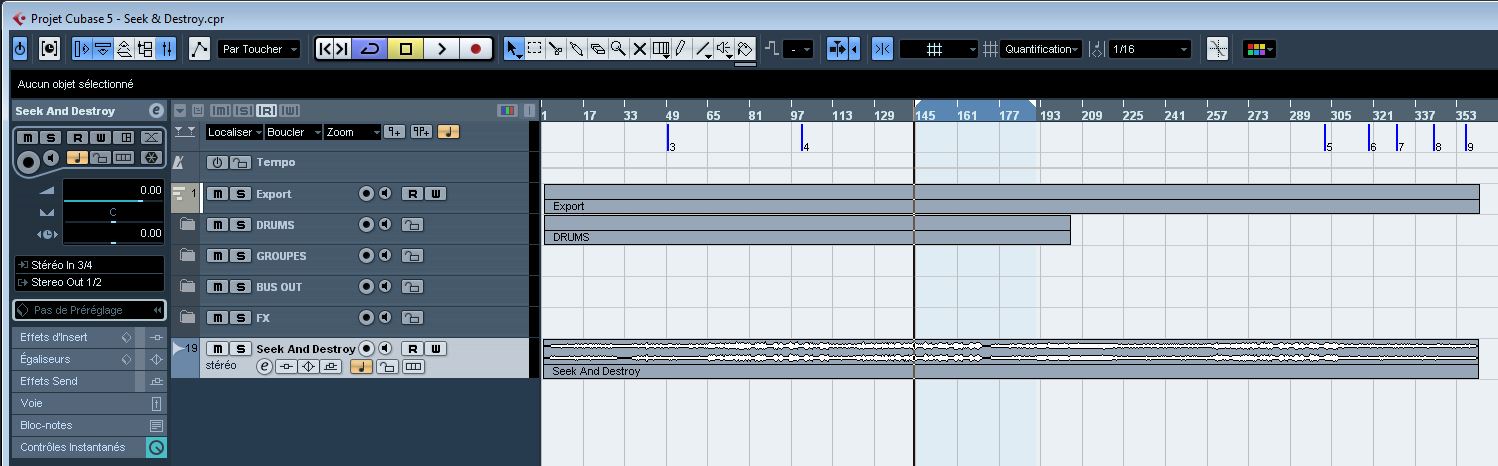Viewport: 1498px width, 466px height.
Task: Mute the GROUPES folder track
Action: pyautogui.click(x=217, y=256)
